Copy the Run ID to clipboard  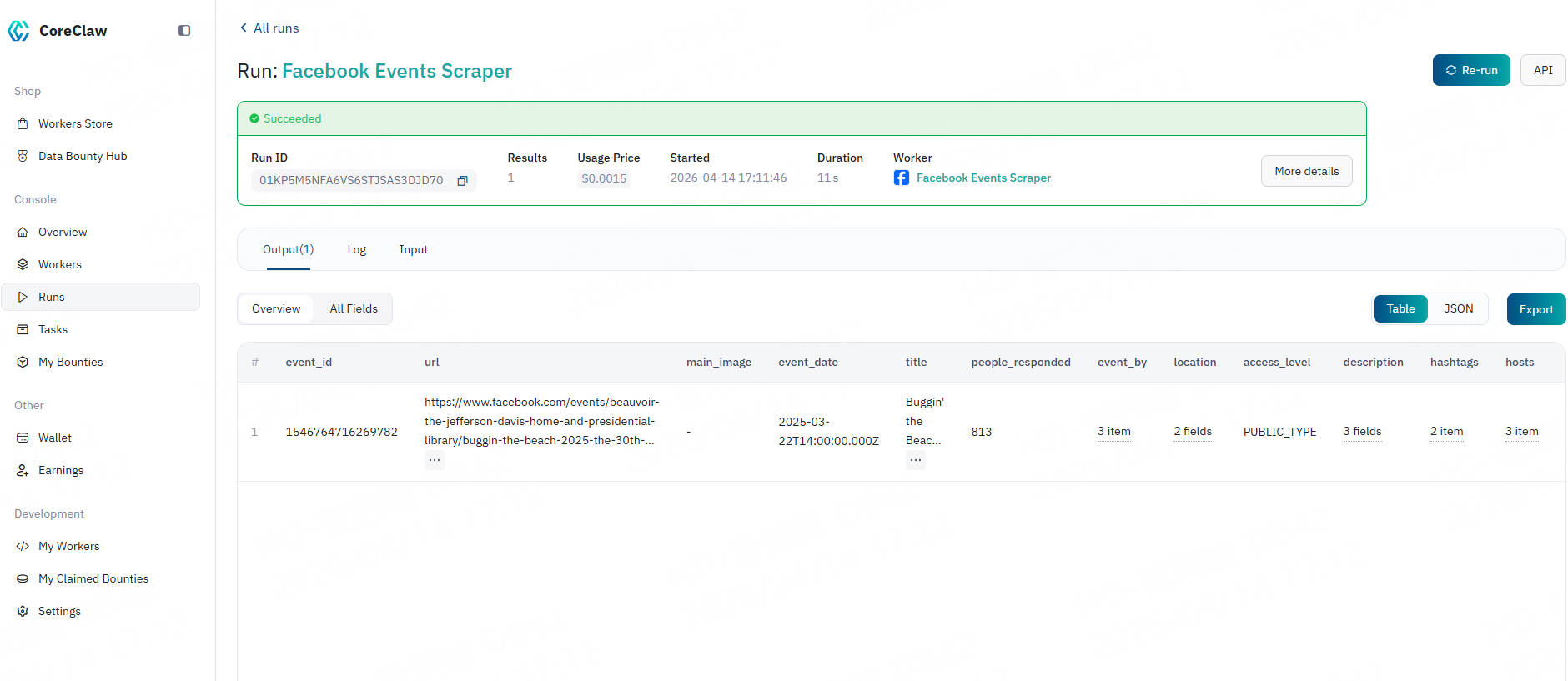click(x=462, y=181)
